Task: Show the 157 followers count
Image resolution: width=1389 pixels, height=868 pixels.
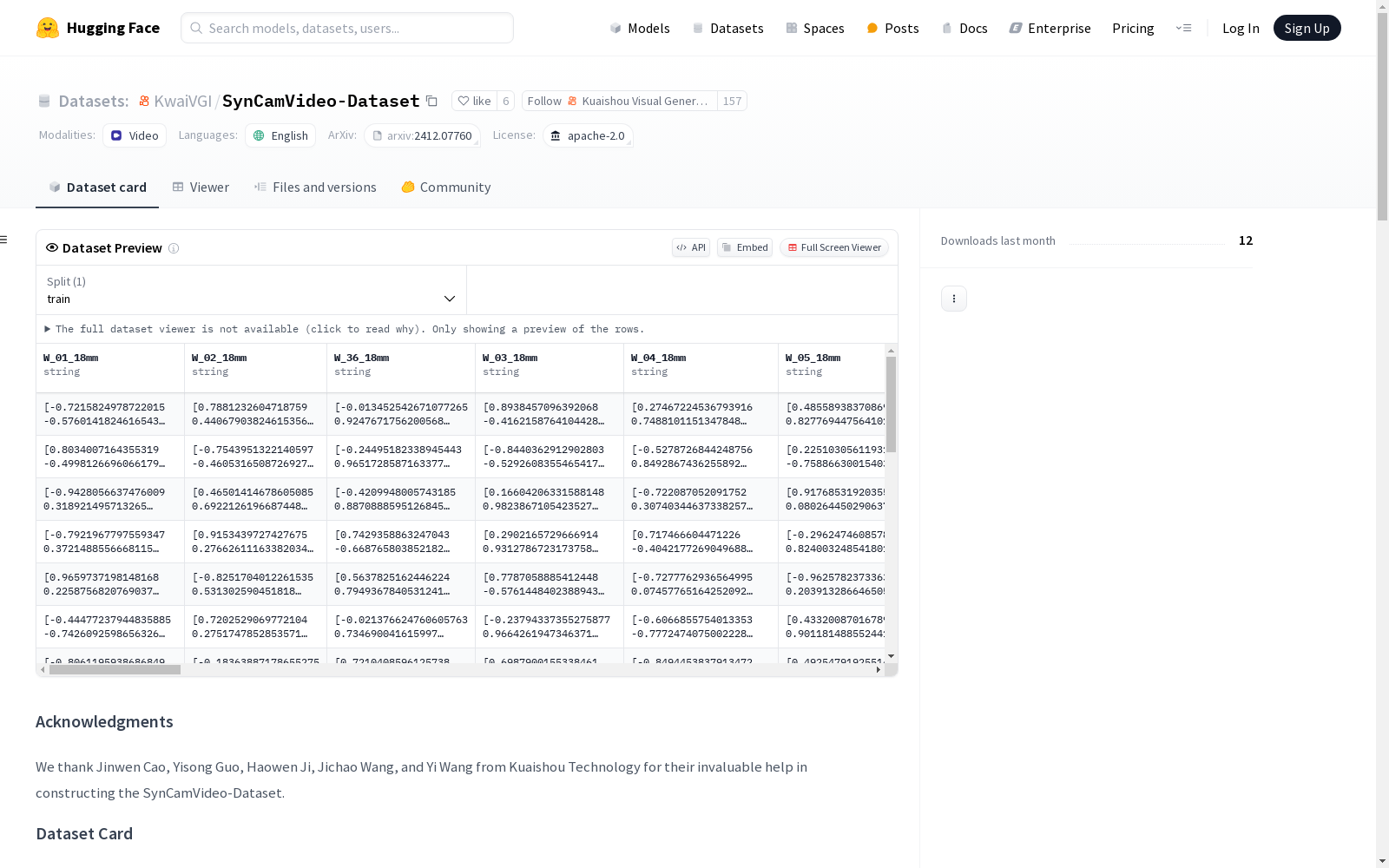Action: coord(733,101)
